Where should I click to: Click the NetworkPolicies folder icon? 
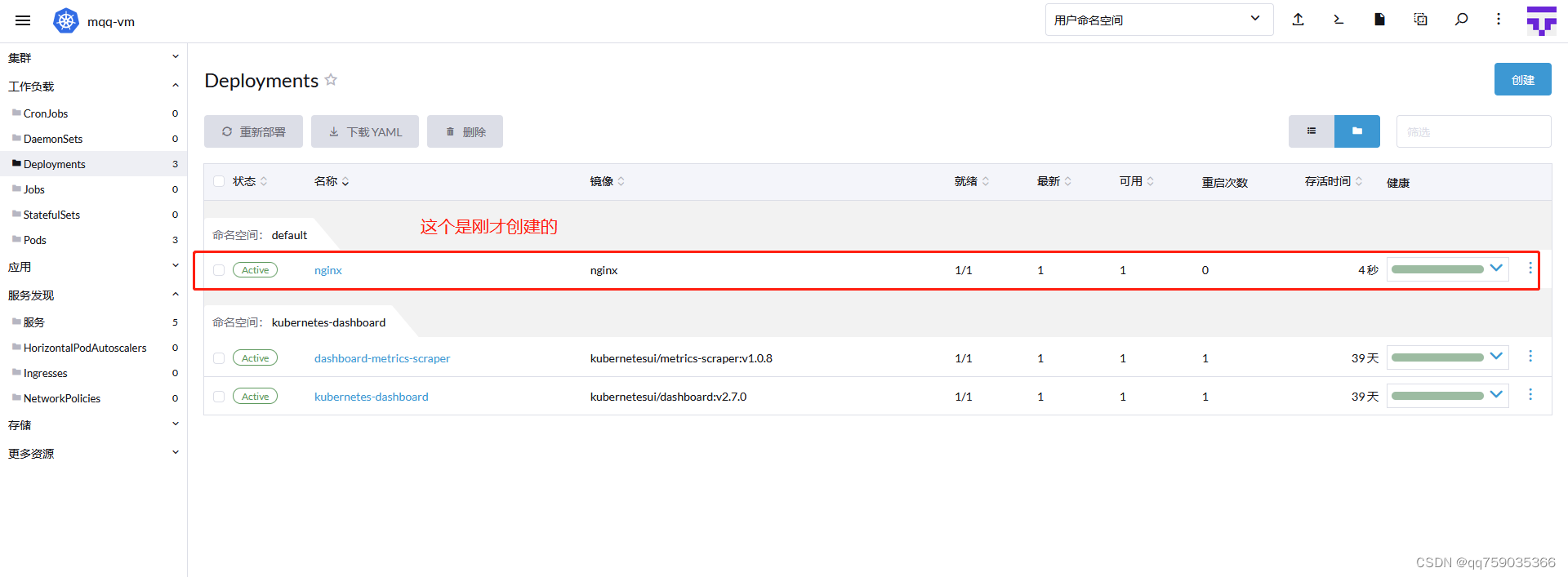(16, 397)
